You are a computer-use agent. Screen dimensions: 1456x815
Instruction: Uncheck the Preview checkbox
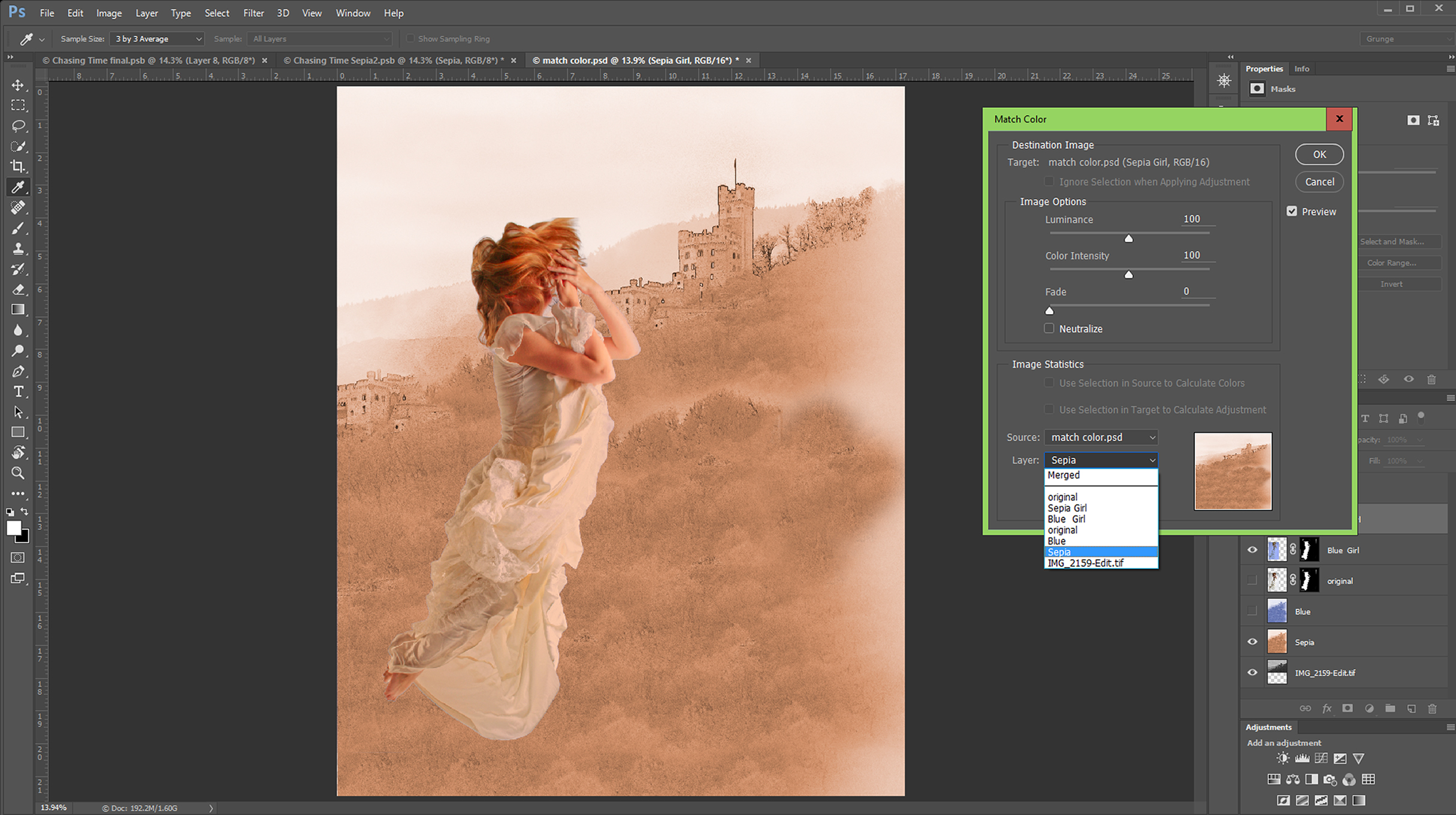coord(1292,212)
